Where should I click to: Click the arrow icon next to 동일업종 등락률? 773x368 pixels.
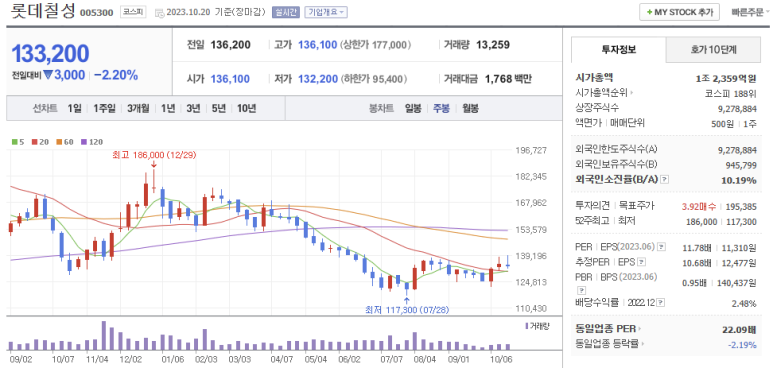(644, 344)
